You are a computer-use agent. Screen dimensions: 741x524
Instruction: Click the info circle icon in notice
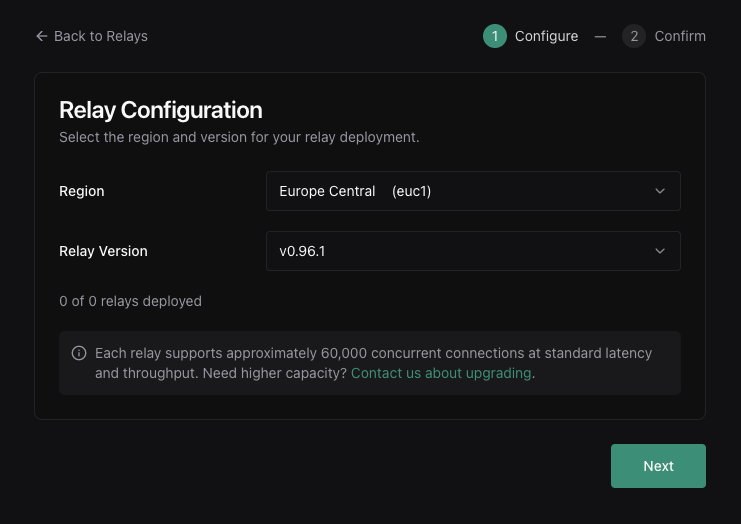pyautogui.click(x=79, y=353)
